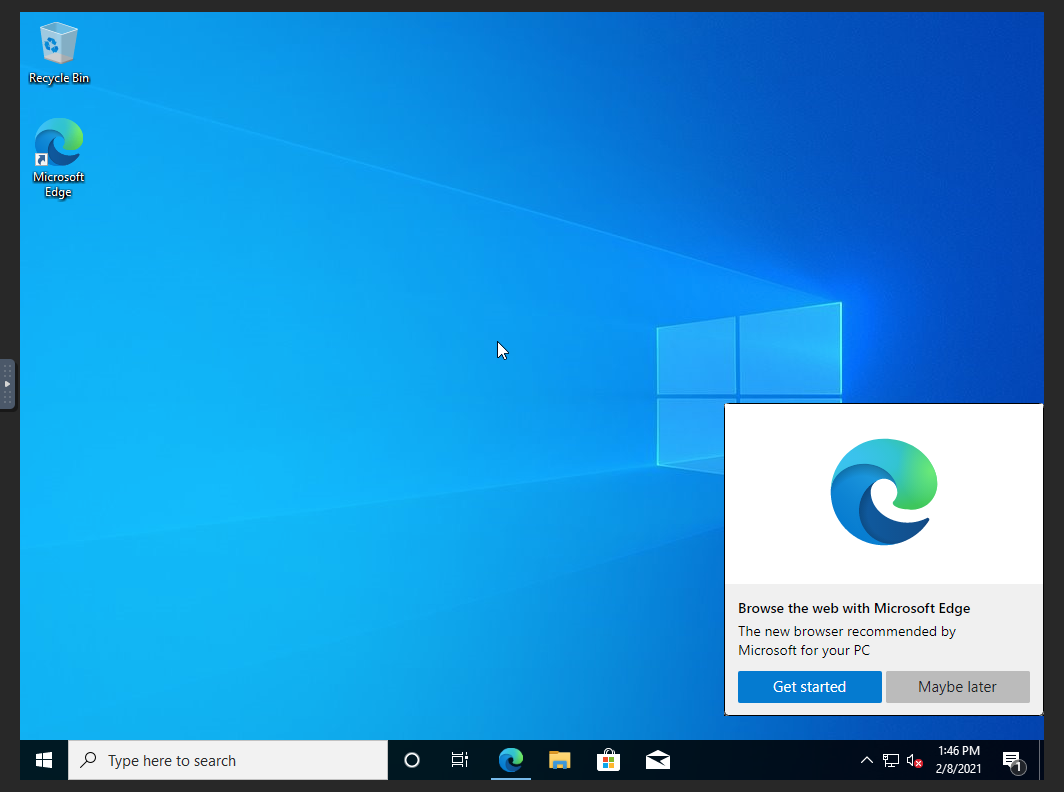Screen dimensions: 1064x792
Task: Open the clock and date flyout
Action: coord(958,760)
